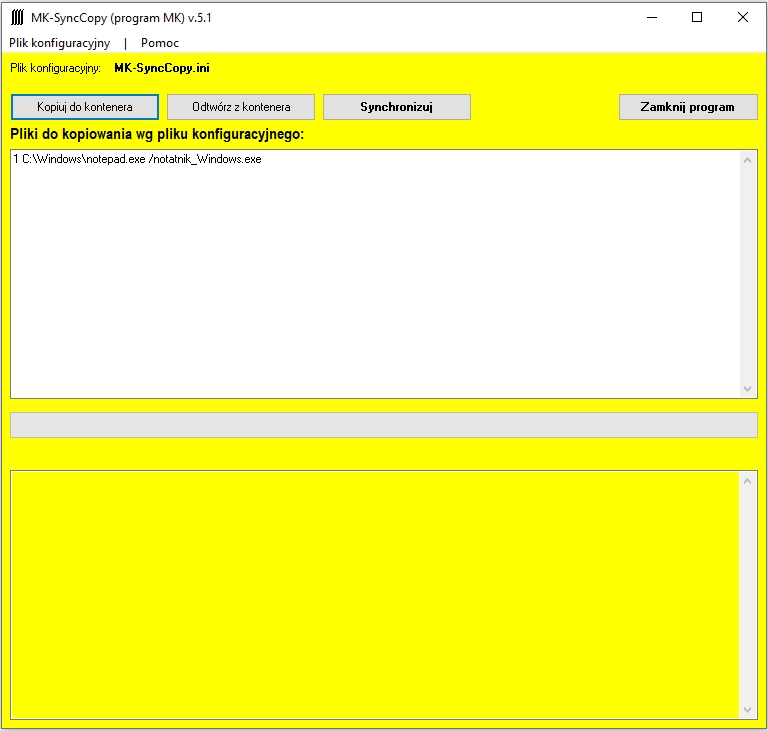Click the gray progress bar
768x731 pixels.
tap(383, 425)
